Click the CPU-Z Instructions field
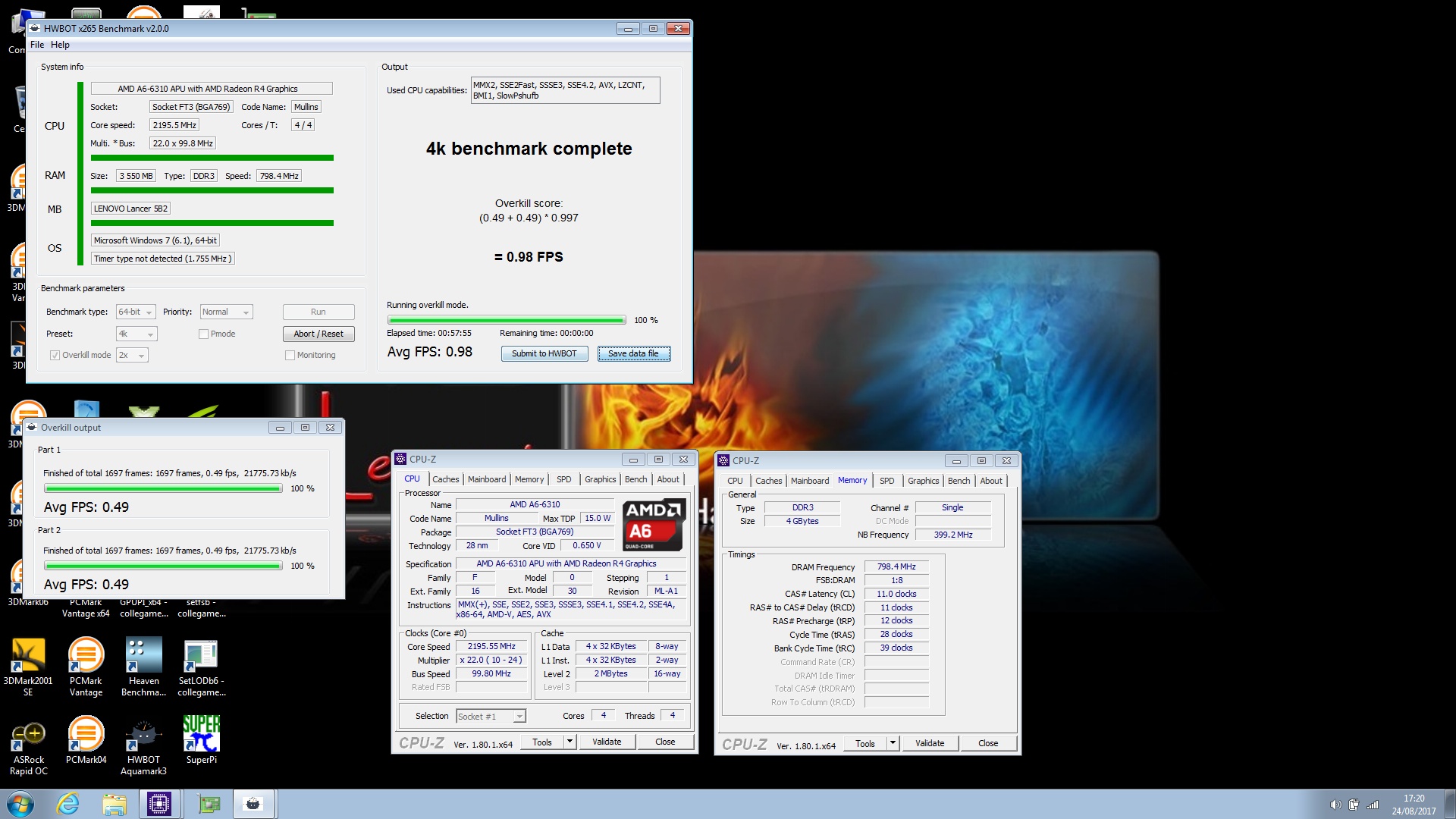The height and width of the screenshot is (819, 1456). pos(571,610)
